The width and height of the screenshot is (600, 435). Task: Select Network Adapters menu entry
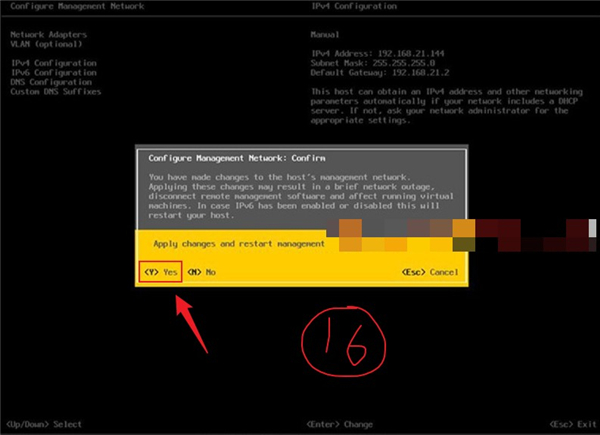point(47,34)
